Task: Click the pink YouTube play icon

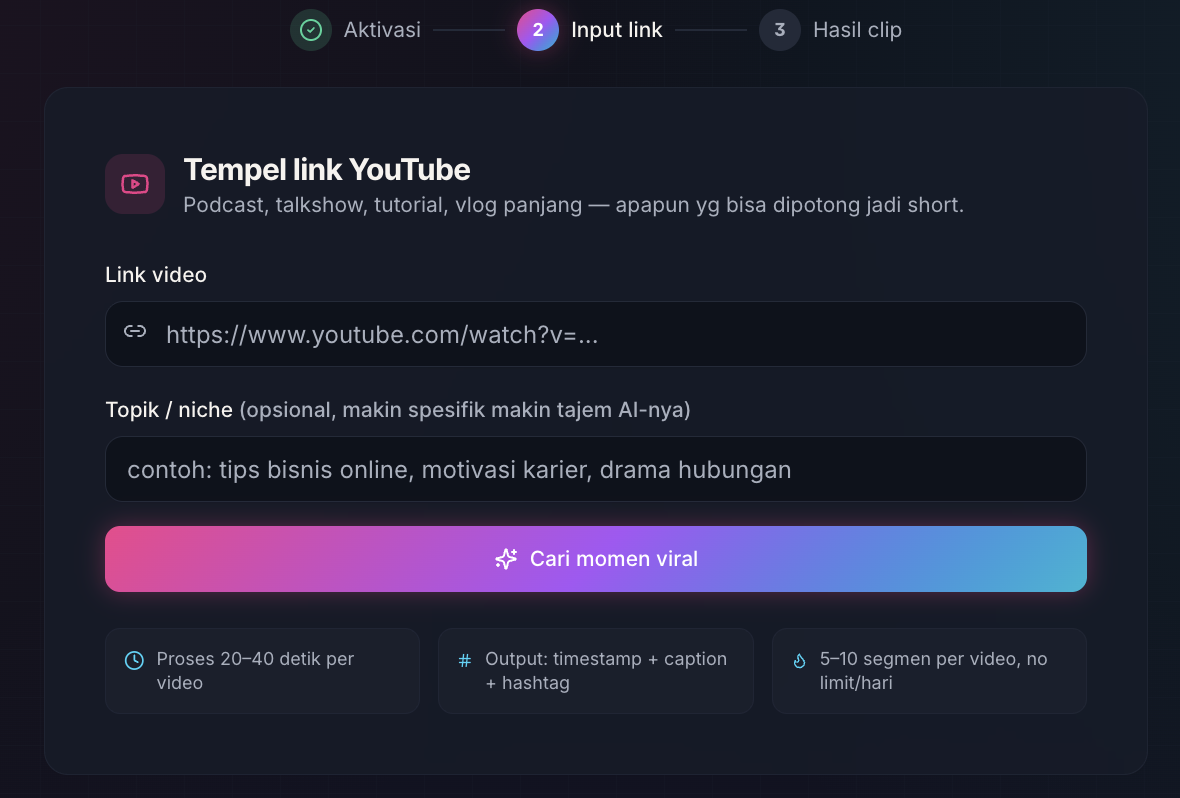Action: point(135,184)
